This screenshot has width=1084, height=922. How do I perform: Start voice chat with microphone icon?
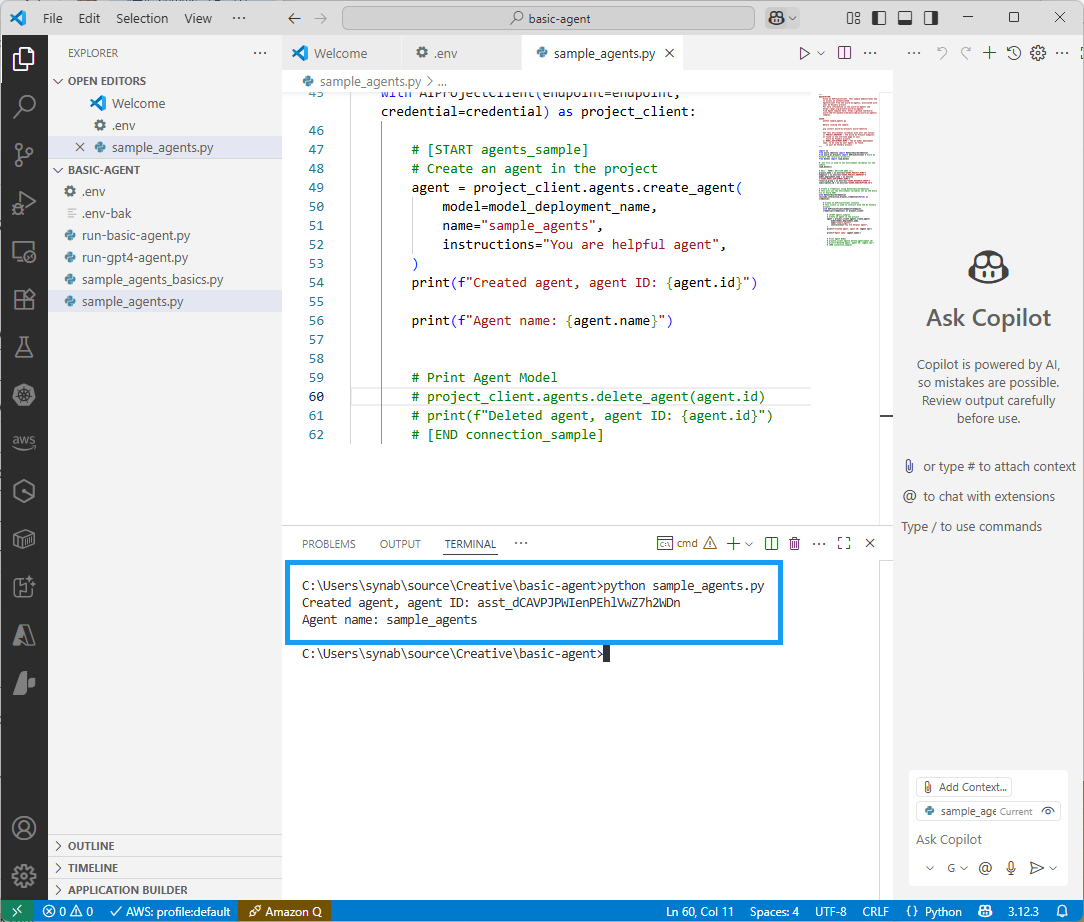(1011, 868)
